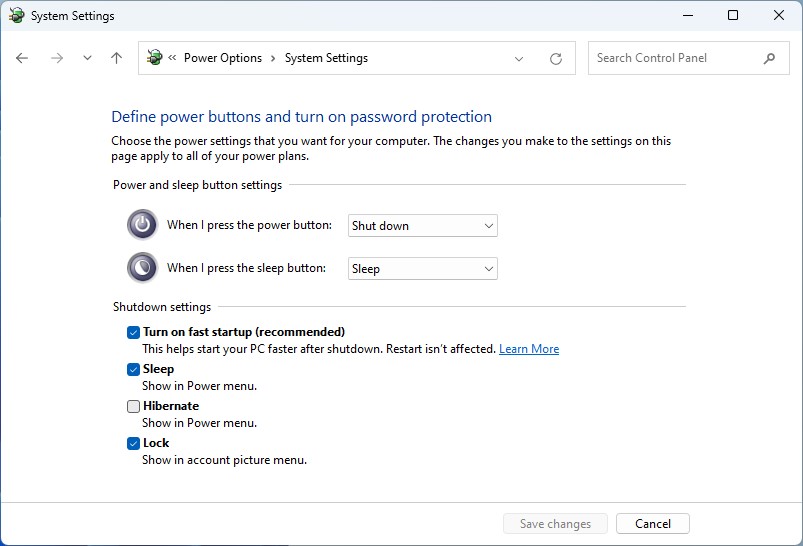Maximize the System Settings window

pos(733,15)
